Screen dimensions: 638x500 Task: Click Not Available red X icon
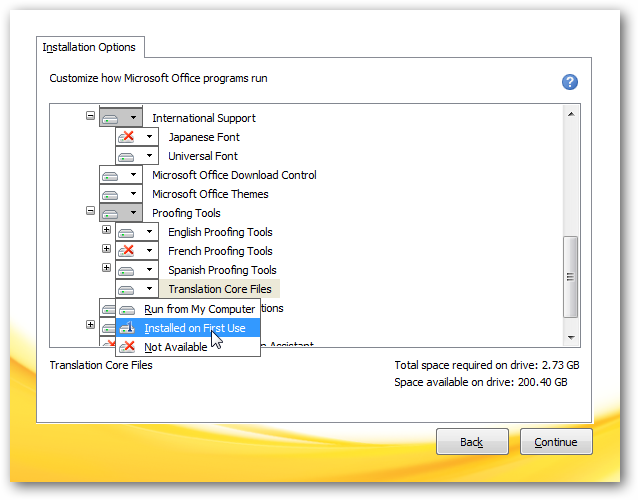(x=127, y=347)
